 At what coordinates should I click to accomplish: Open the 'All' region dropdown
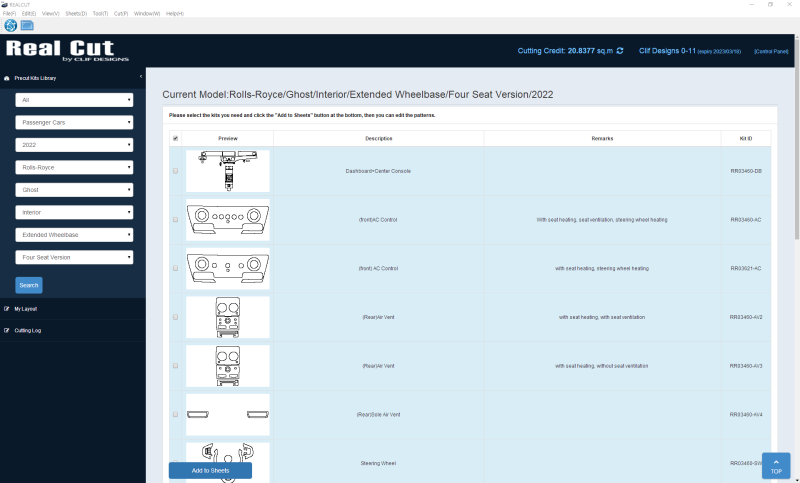click(74, 100)
